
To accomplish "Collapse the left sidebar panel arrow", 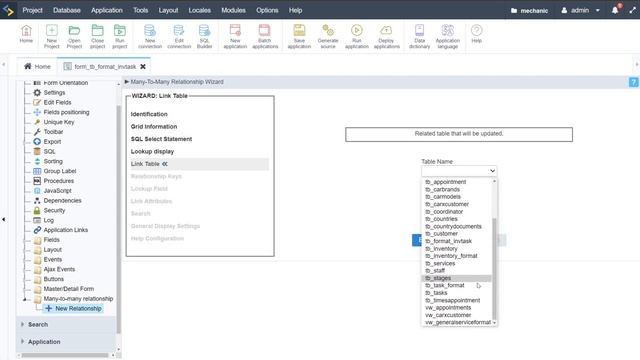I will click(x=4, y=220).
